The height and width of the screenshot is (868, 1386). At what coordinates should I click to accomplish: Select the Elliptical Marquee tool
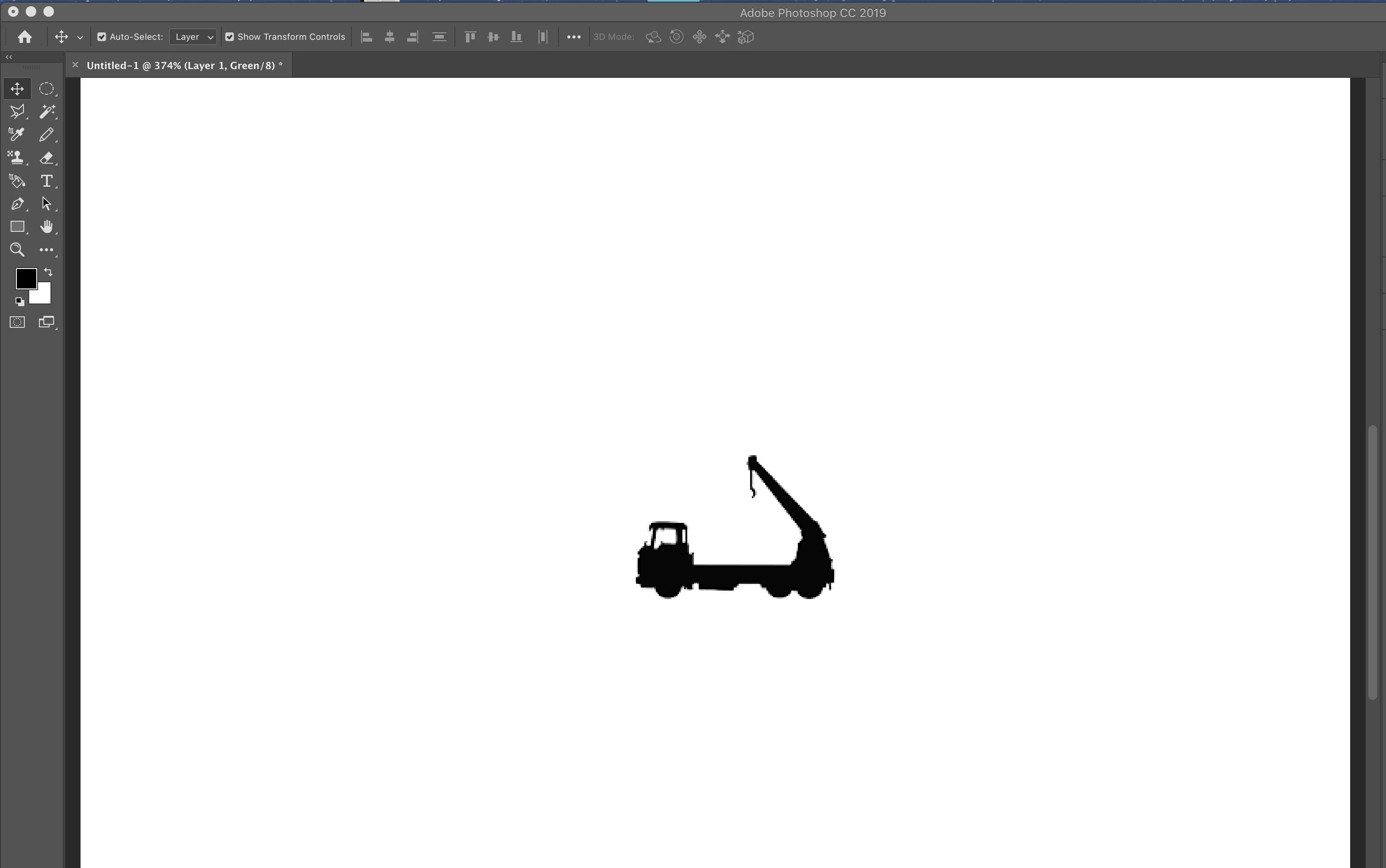[46, 89]
